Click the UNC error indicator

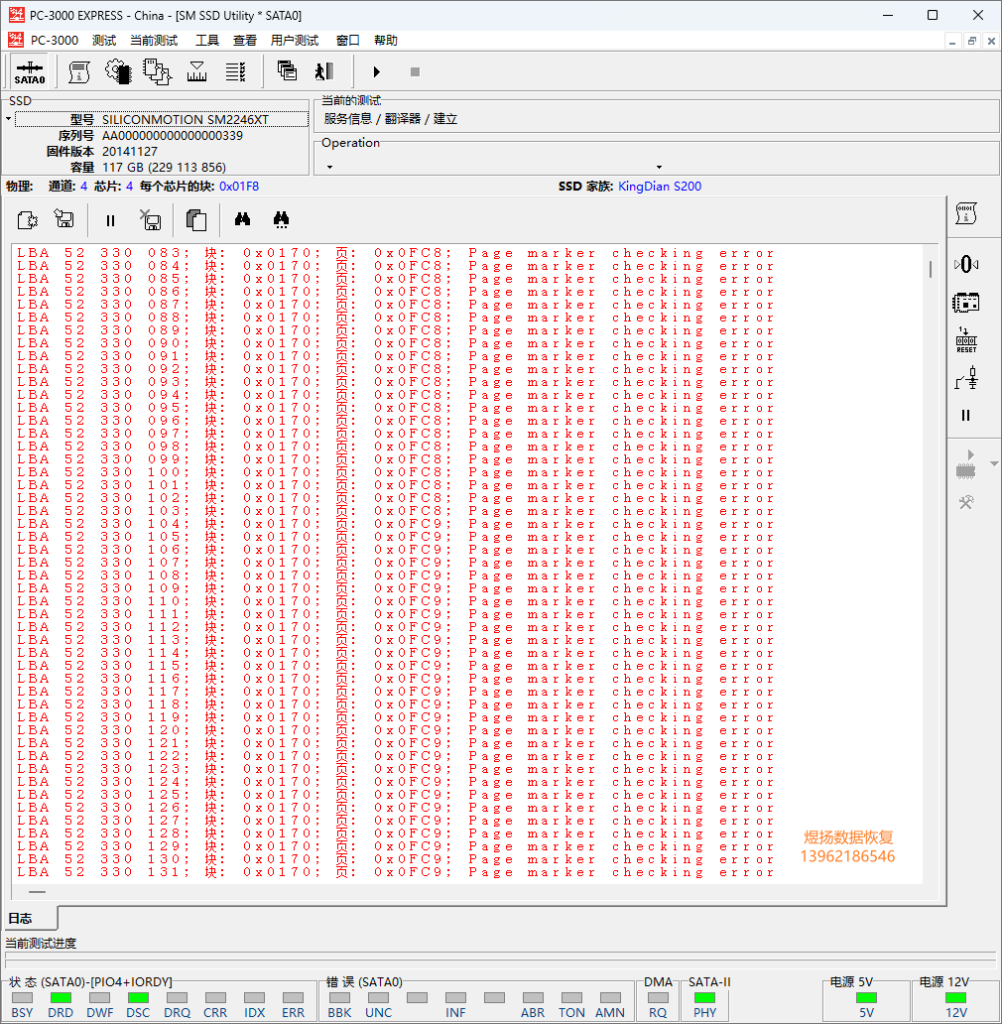pyautogui.click(x=378, y=997)
